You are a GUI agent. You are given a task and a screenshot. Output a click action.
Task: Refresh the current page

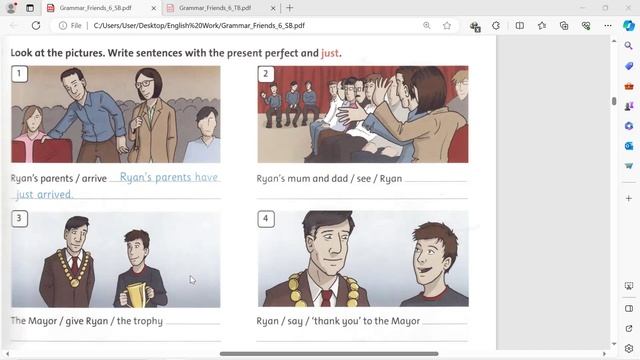click(36, 25)
